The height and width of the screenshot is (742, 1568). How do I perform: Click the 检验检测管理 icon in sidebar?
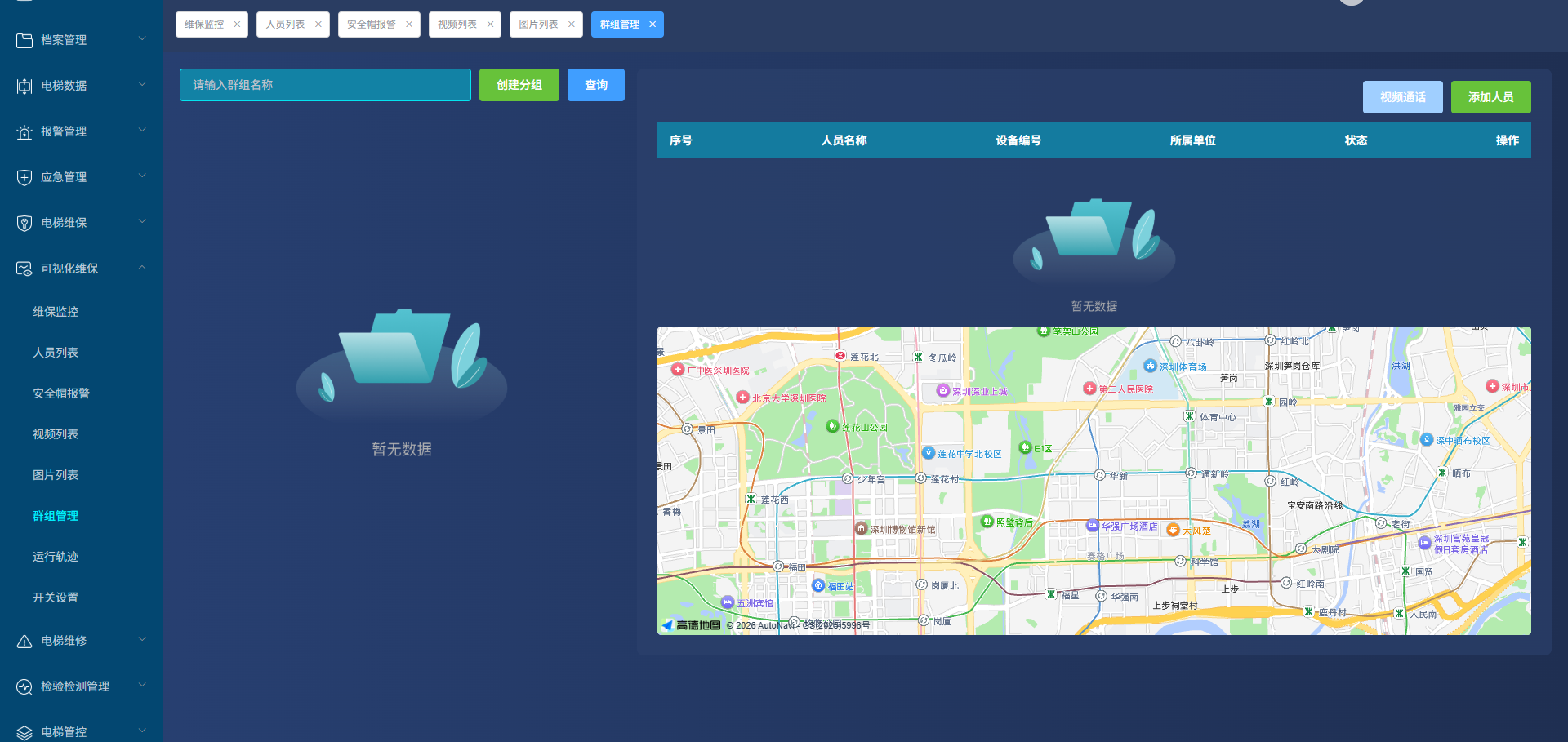pyautogui.click(x=24, y=686)
